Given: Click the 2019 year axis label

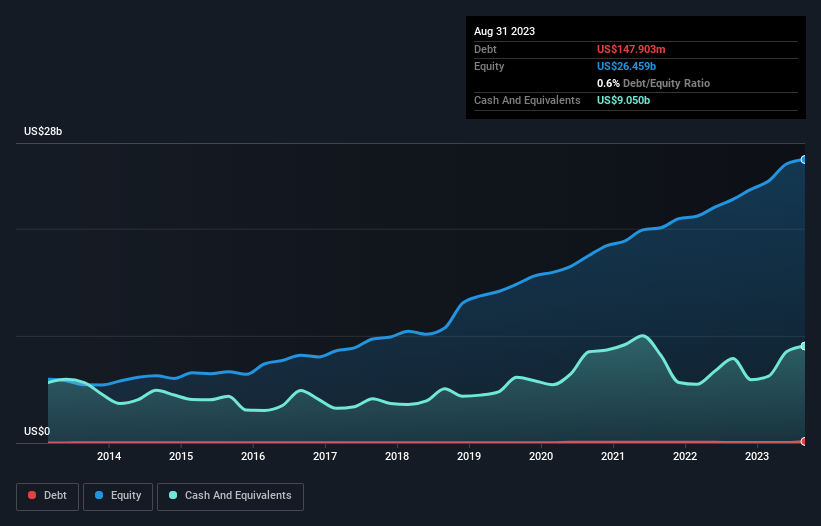Looking at the screenshot, I should (469, 457).
